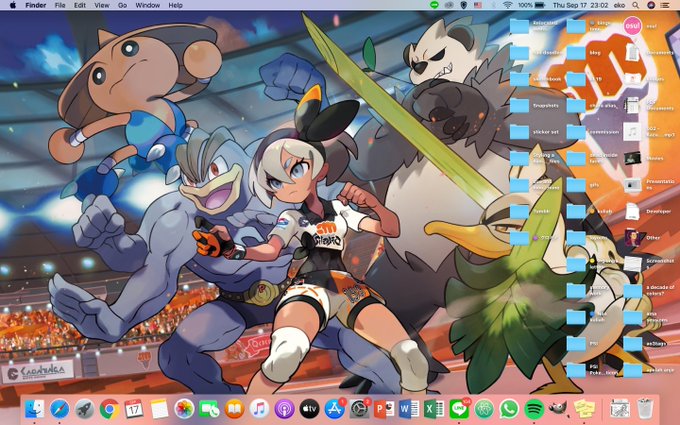Image resolution: width=680 pixels, height=425 pixels.
Task: Open Spotlight search magnifier
Action: pyautogui.click(x=635, y=5)
